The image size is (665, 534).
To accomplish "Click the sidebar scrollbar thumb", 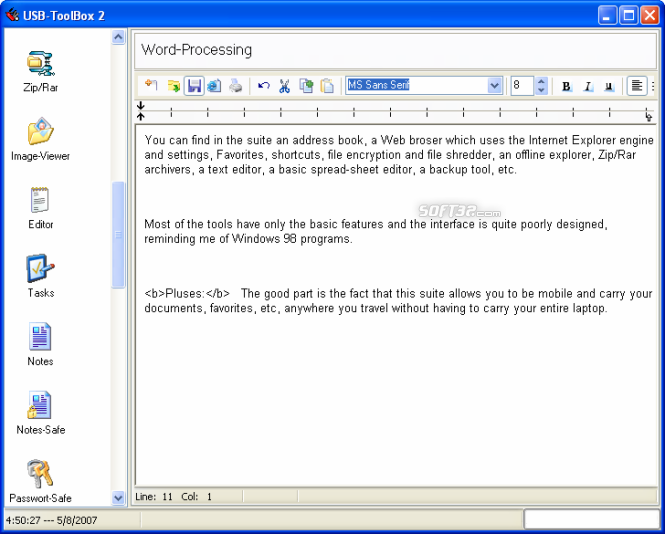I will (x=118, y=235).
